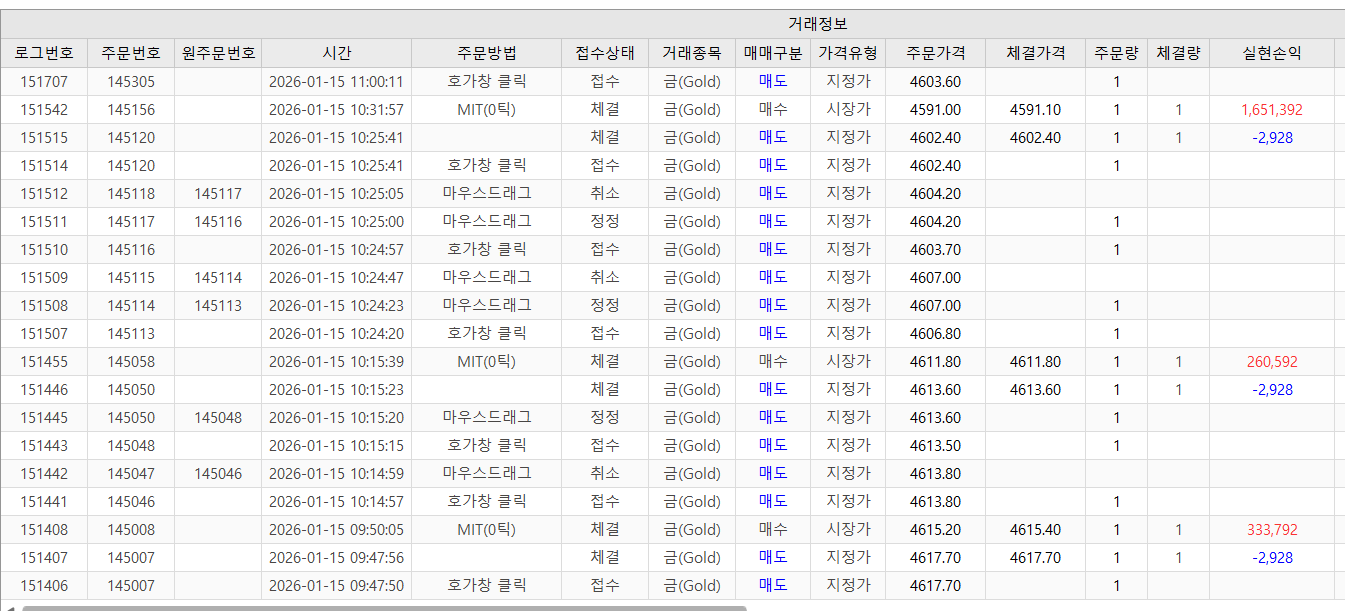Click the 주문량 column header
1345x611 pixels.
click(1117, 53)
